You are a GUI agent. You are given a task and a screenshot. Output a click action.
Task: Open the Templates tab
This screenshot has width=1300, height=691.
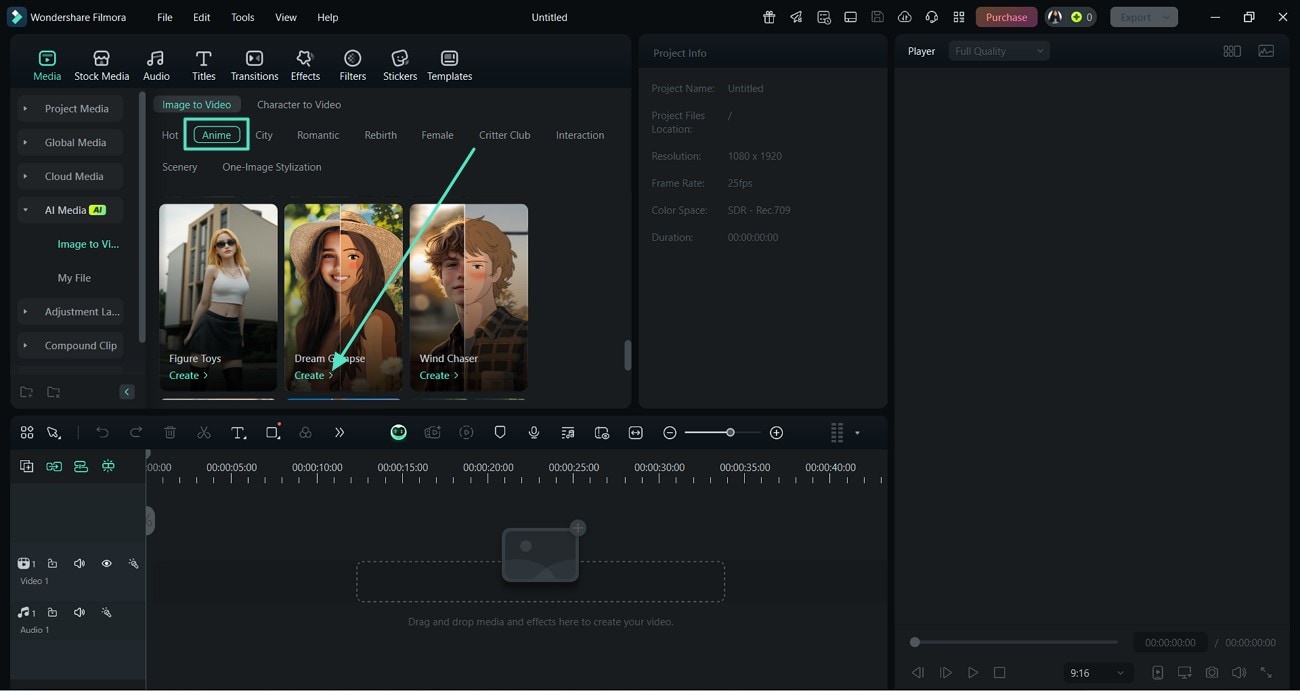click(449, 65)
